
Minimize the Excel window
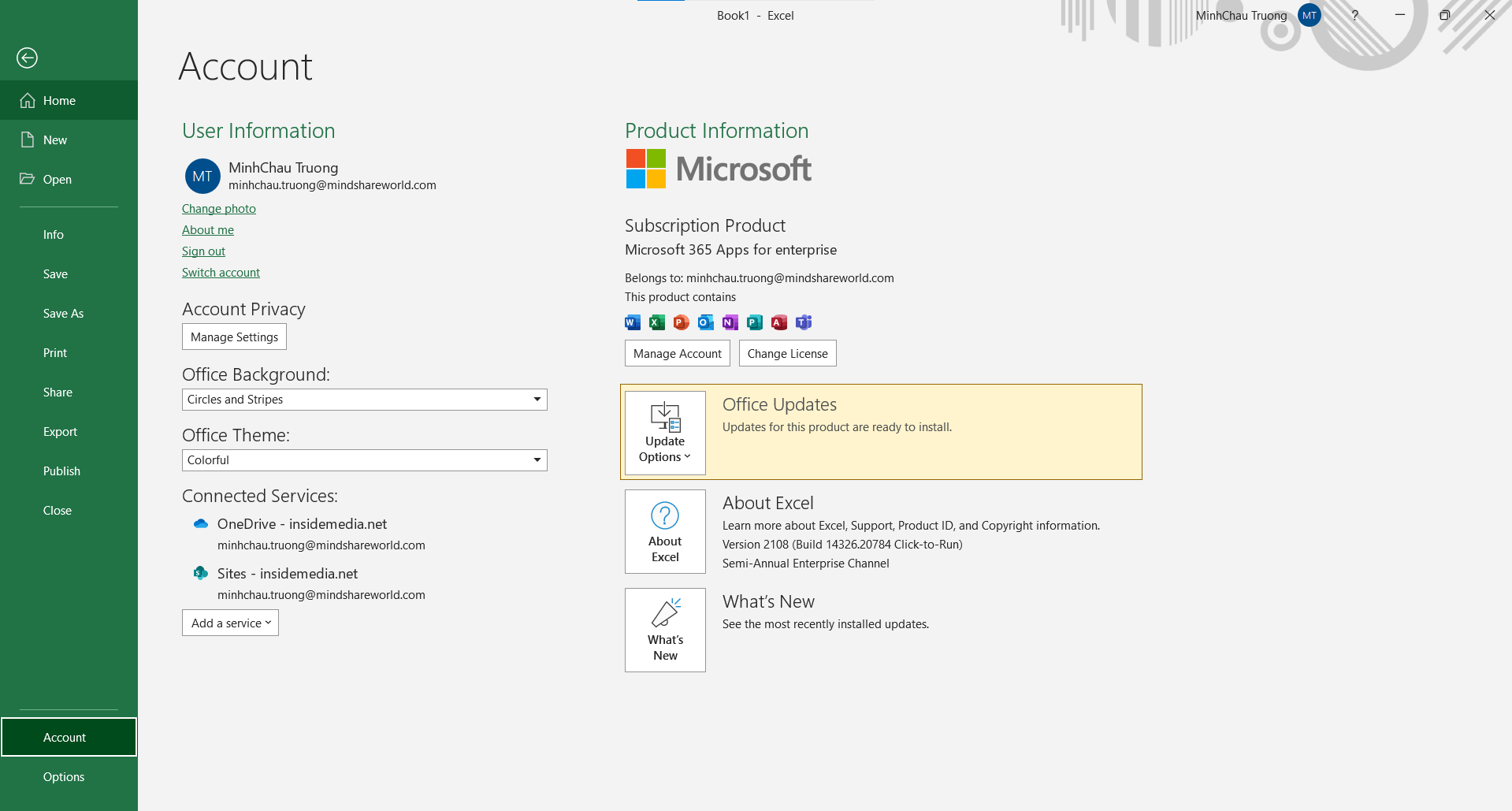pos(1399,15)
